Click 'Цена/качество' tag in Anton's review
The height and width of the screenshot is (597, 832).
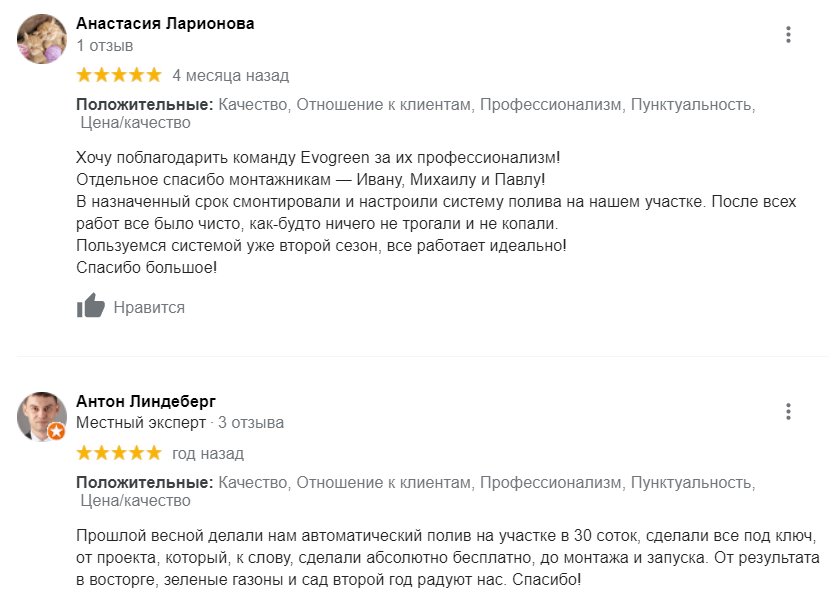click(x=135, y=500)
